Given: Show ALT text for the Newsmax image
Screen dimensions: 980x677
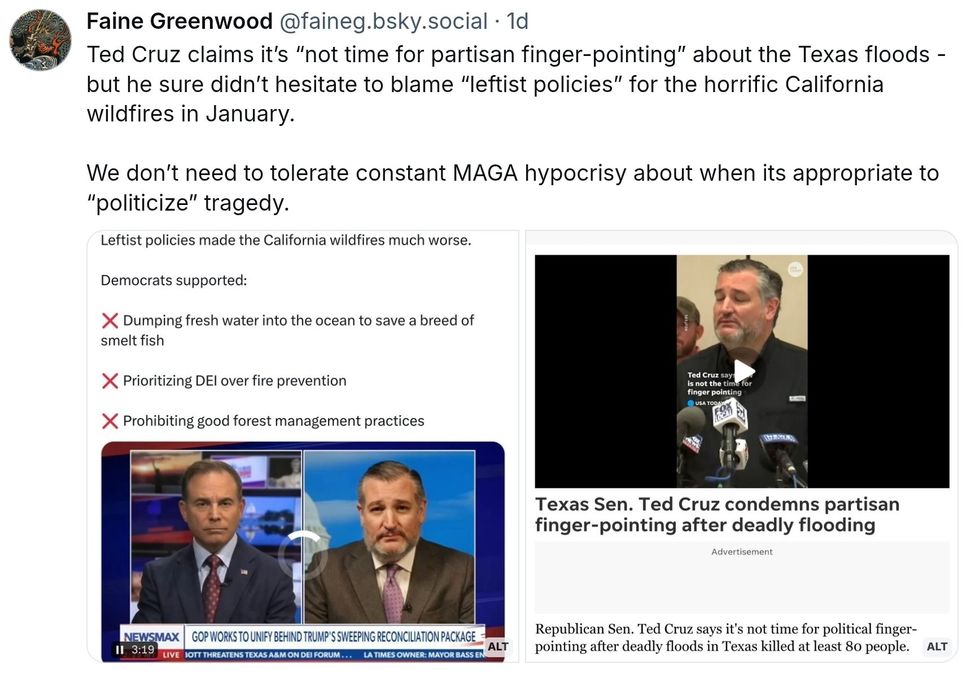Looking at the screenshot, I should [498, 646].
